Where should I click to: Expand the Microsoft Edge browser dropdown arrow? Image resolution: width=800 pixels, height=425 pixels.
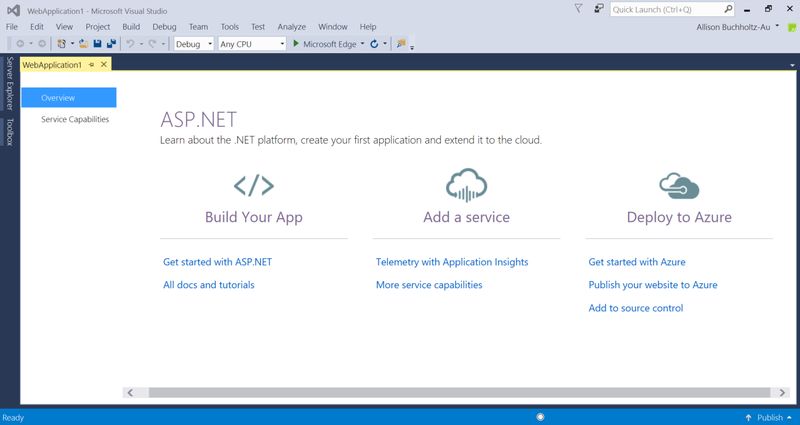[x=362, y=44]
